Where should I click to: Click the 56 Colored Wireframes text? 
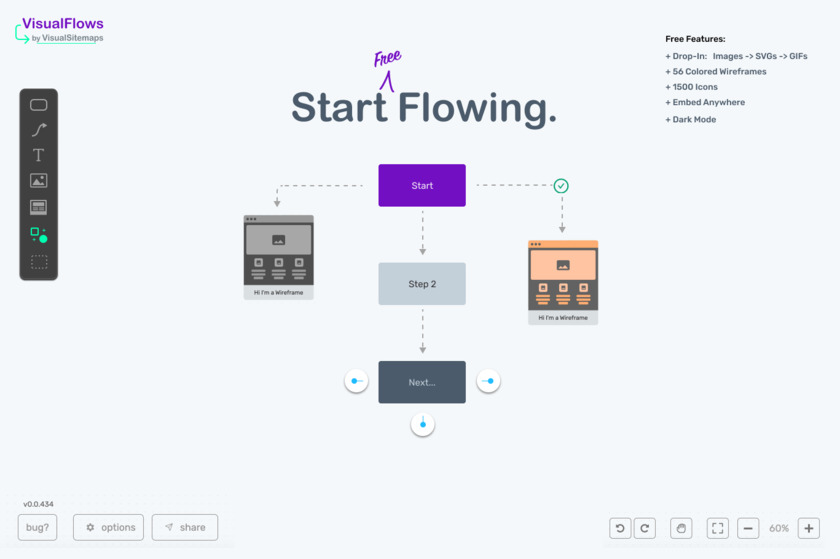point(716,71)
